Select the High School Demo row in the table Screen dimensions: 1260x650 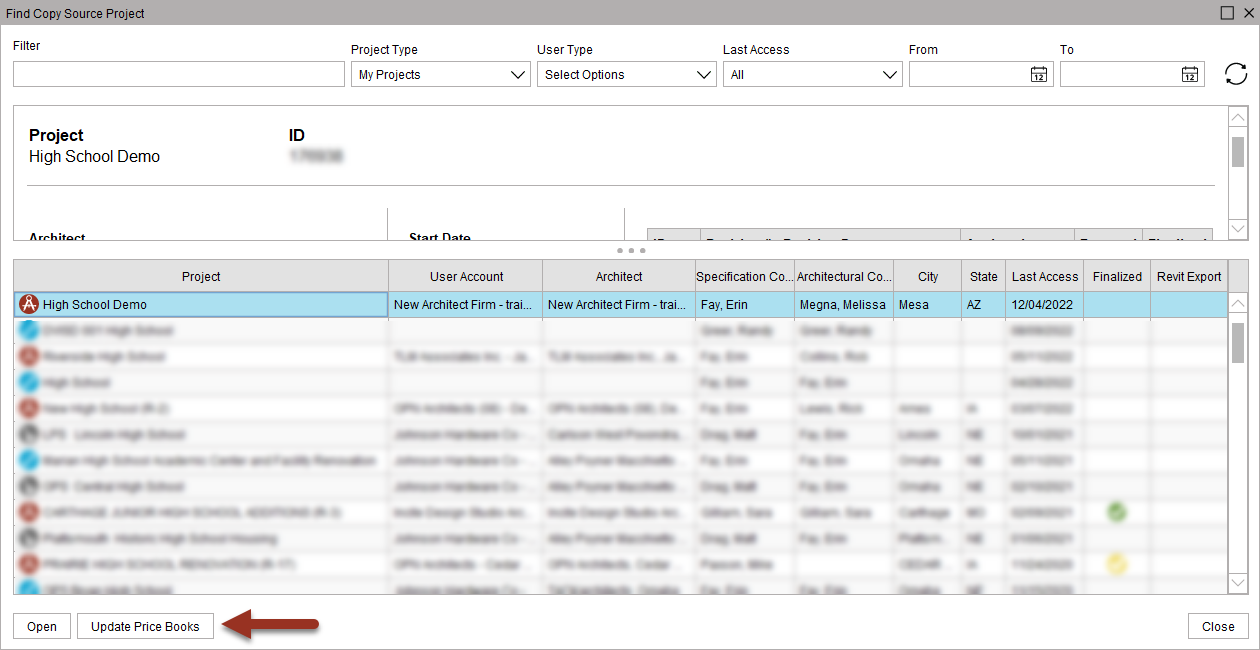click(x=200, y=304)
